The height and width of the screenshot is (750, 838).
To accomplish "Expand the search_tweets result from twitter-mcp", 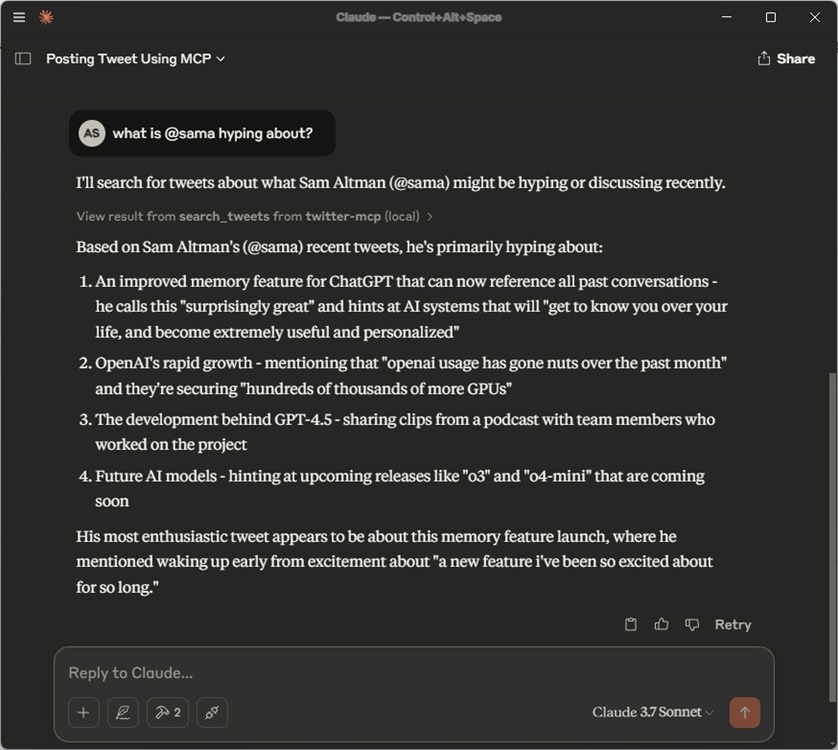I will (x=255, y=216).
